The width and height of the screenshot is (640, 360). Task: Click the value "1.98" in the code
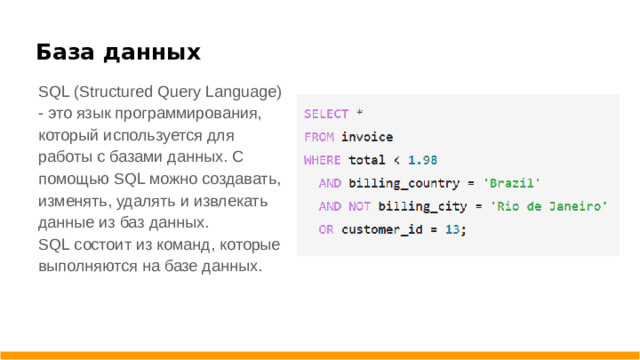pos(422,160)
